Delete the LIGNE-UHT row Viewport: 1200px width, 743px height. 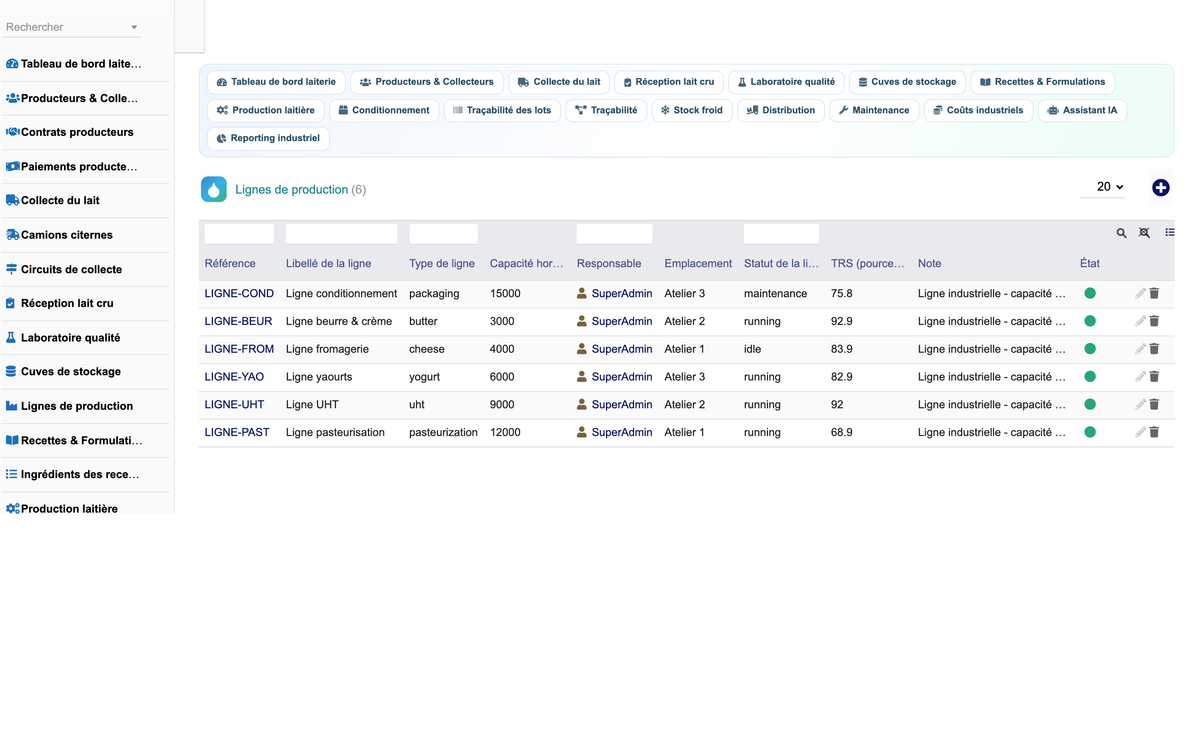click(x=1154, y=404)
